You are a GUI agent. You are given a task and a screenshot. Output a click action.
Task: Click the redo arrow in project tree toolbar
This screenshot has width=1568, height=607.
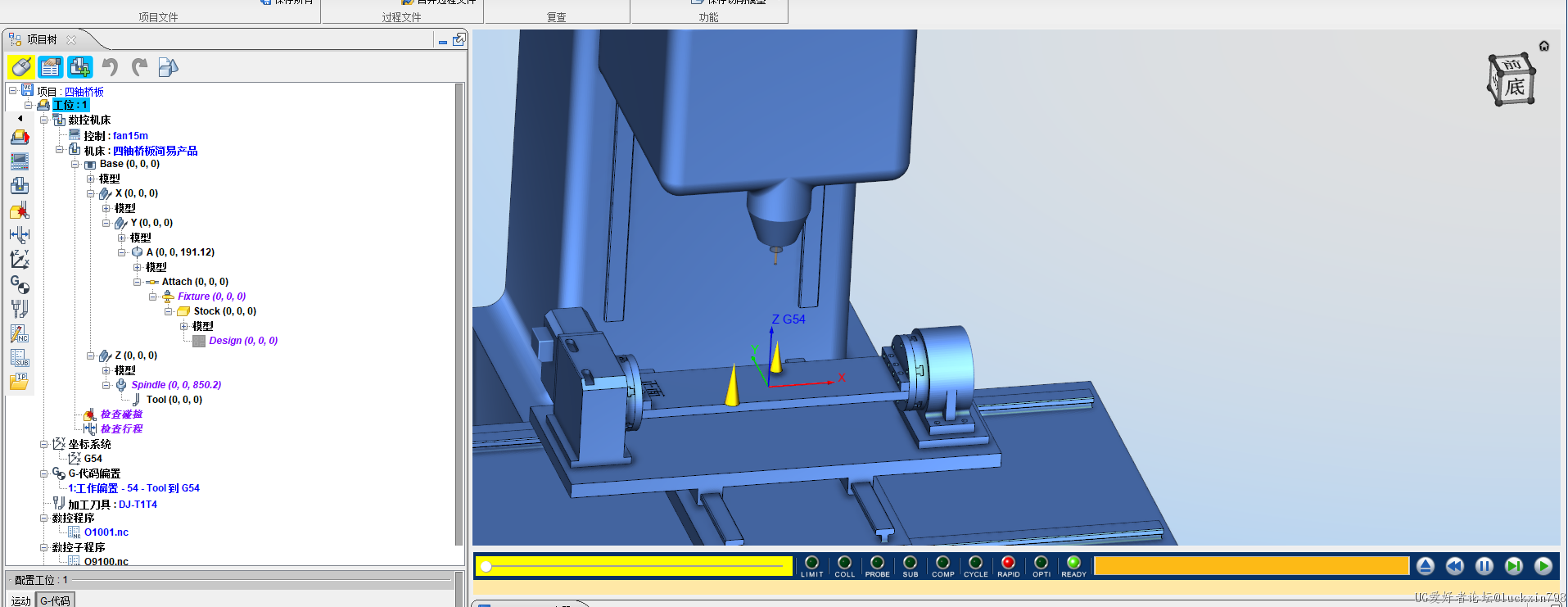[x=140, y=67]
